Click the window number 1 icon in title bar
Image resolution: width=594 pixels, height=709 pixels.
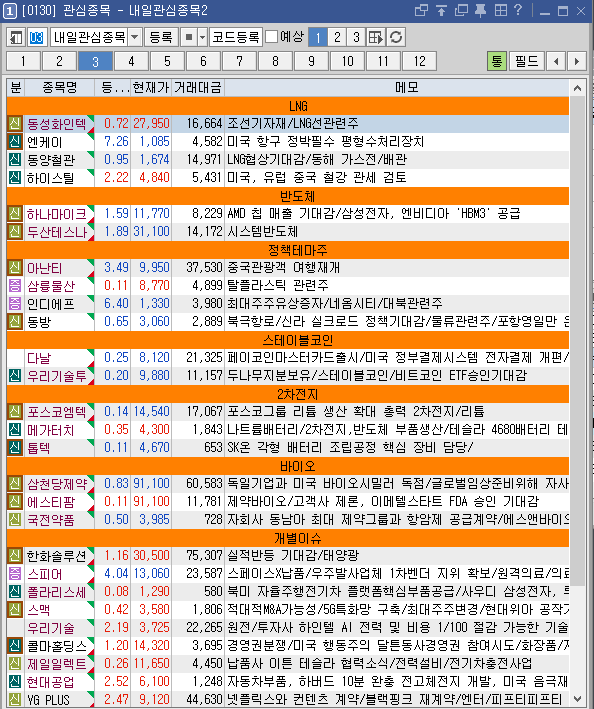[10, 11]
